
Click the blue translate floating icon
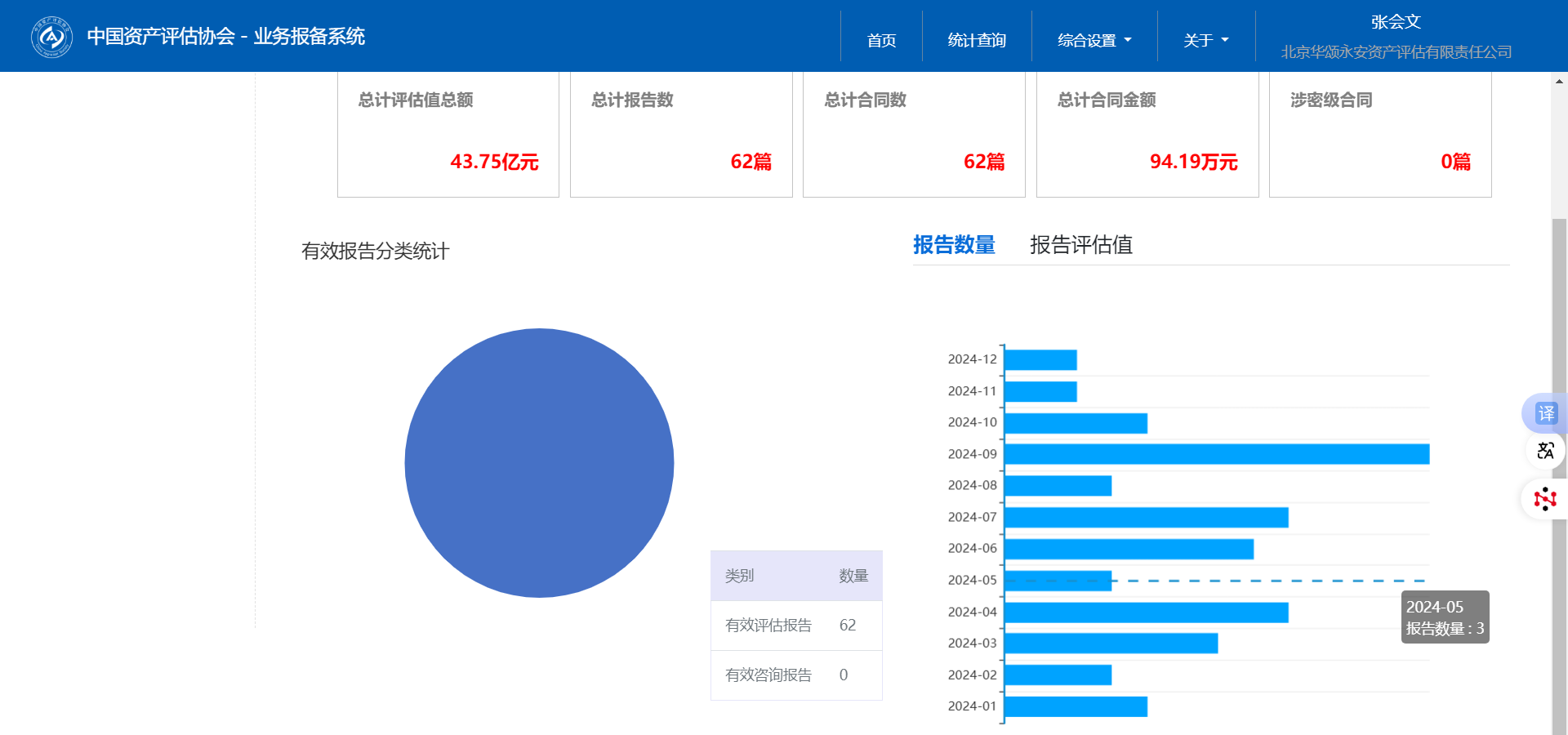1545,413
